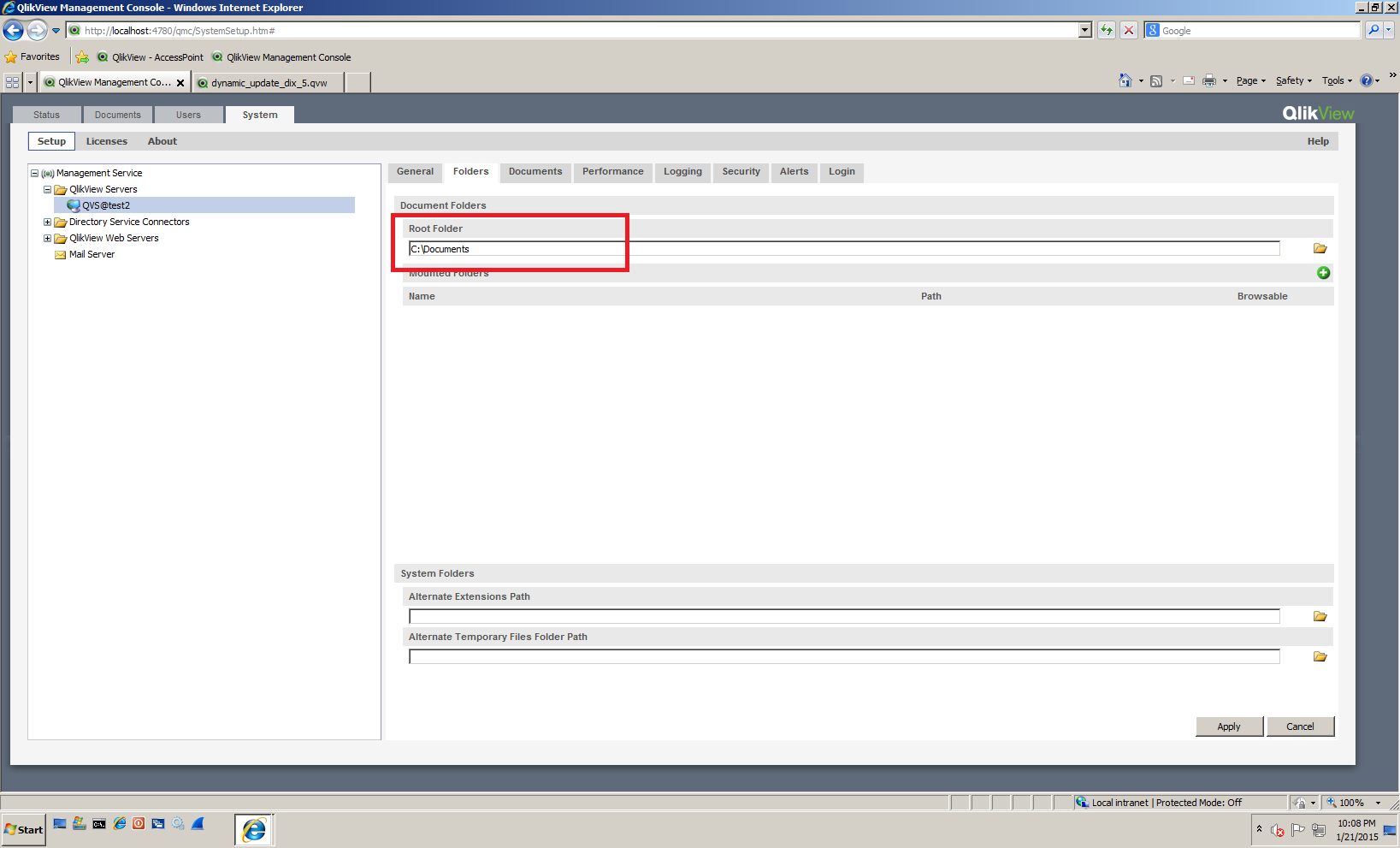The height and width of the screenshot is (848, 1400).
Task: Open the Page menu dropdown
Action: (1251, 81)
